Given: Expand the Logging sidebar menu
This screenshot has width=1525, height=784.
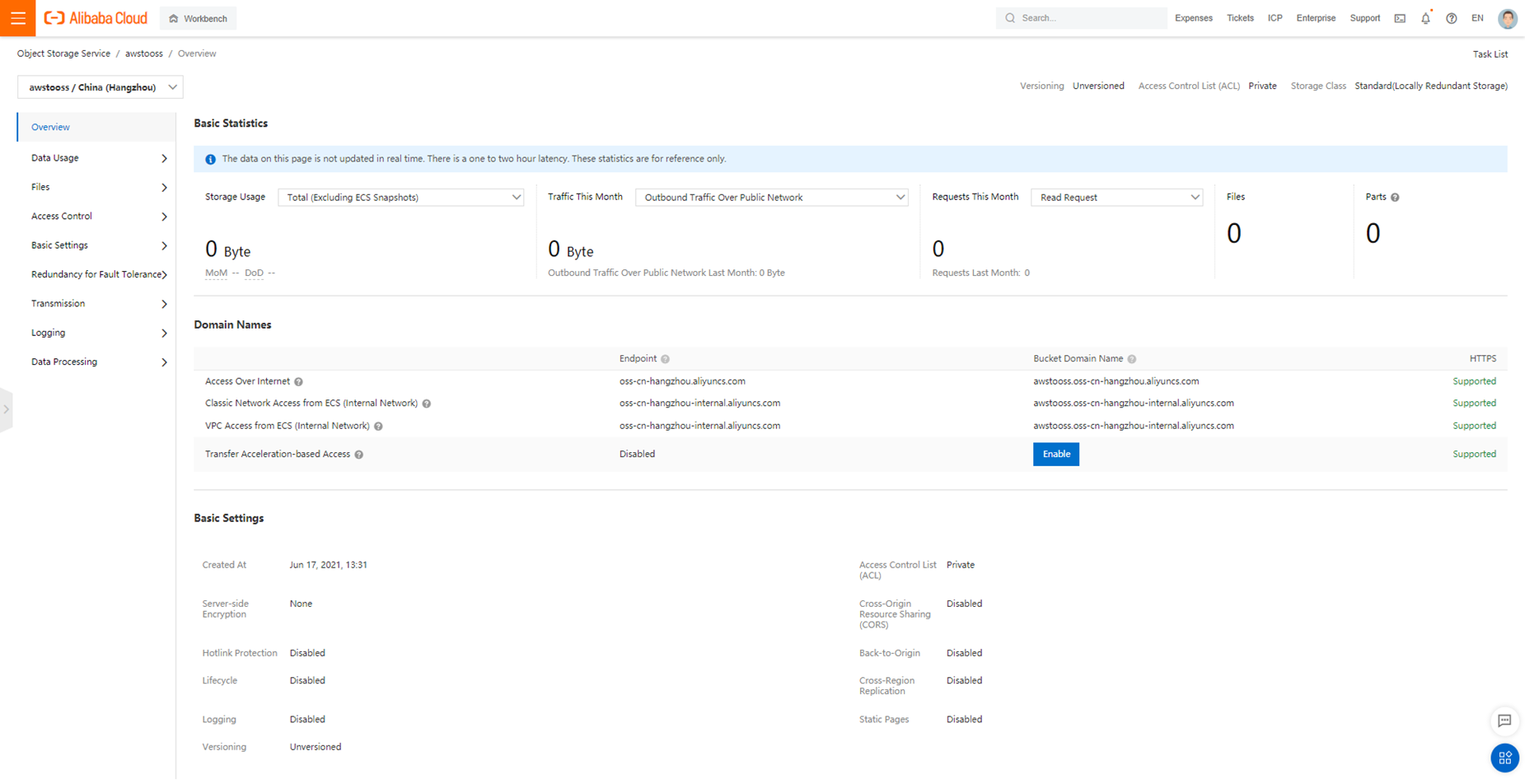Looking at the screenshot, I should 97,334.
